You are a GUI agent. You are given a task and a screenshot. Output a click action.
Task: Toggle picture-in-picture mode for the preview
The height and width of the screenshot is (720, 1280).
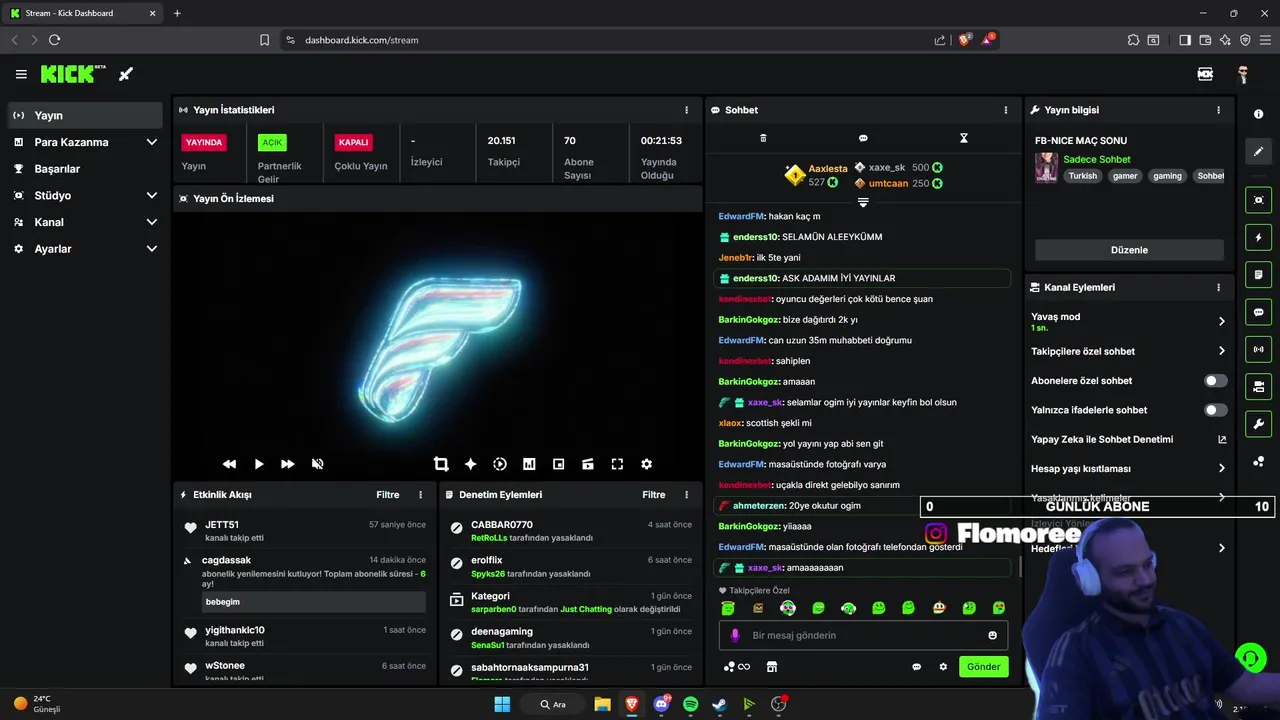(x=558, y=464)
